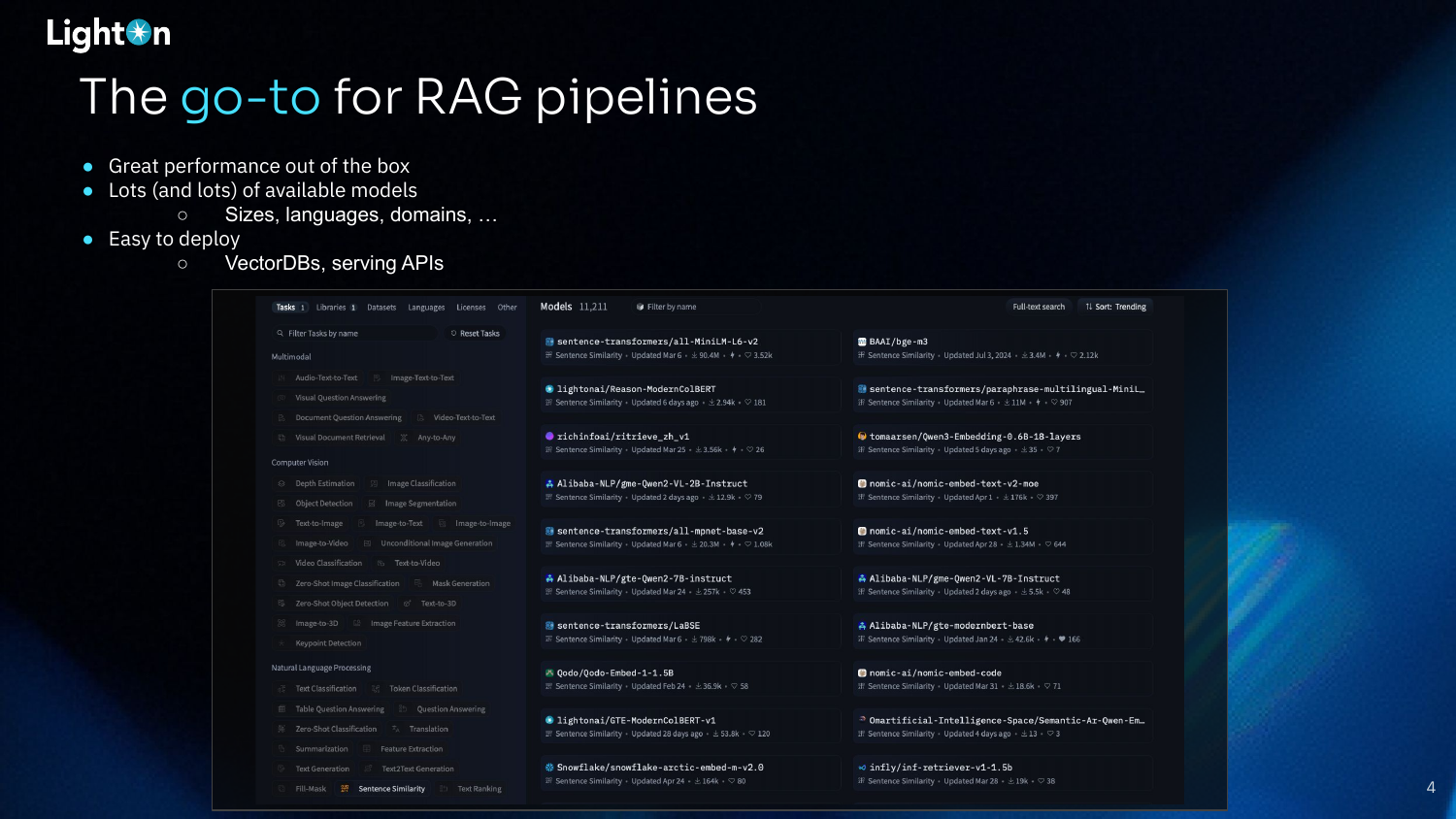Click the lightonai avatar next to Reason-ModernColBERT

[549, 389]
